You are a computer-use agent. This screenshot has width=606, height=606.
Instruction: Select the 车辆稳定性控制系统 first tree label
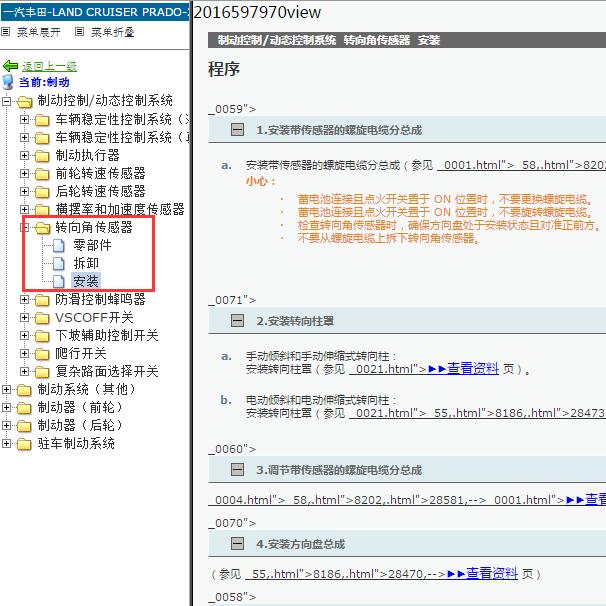click(121, 119)
